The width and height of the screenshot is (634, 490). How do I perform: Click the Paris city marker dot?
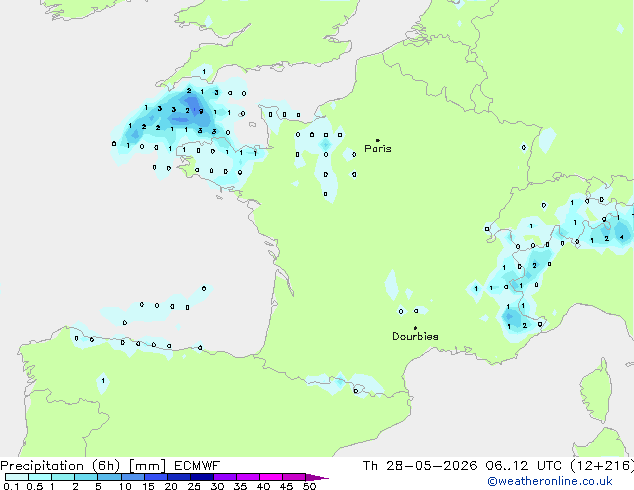click(x=378, y=140)
